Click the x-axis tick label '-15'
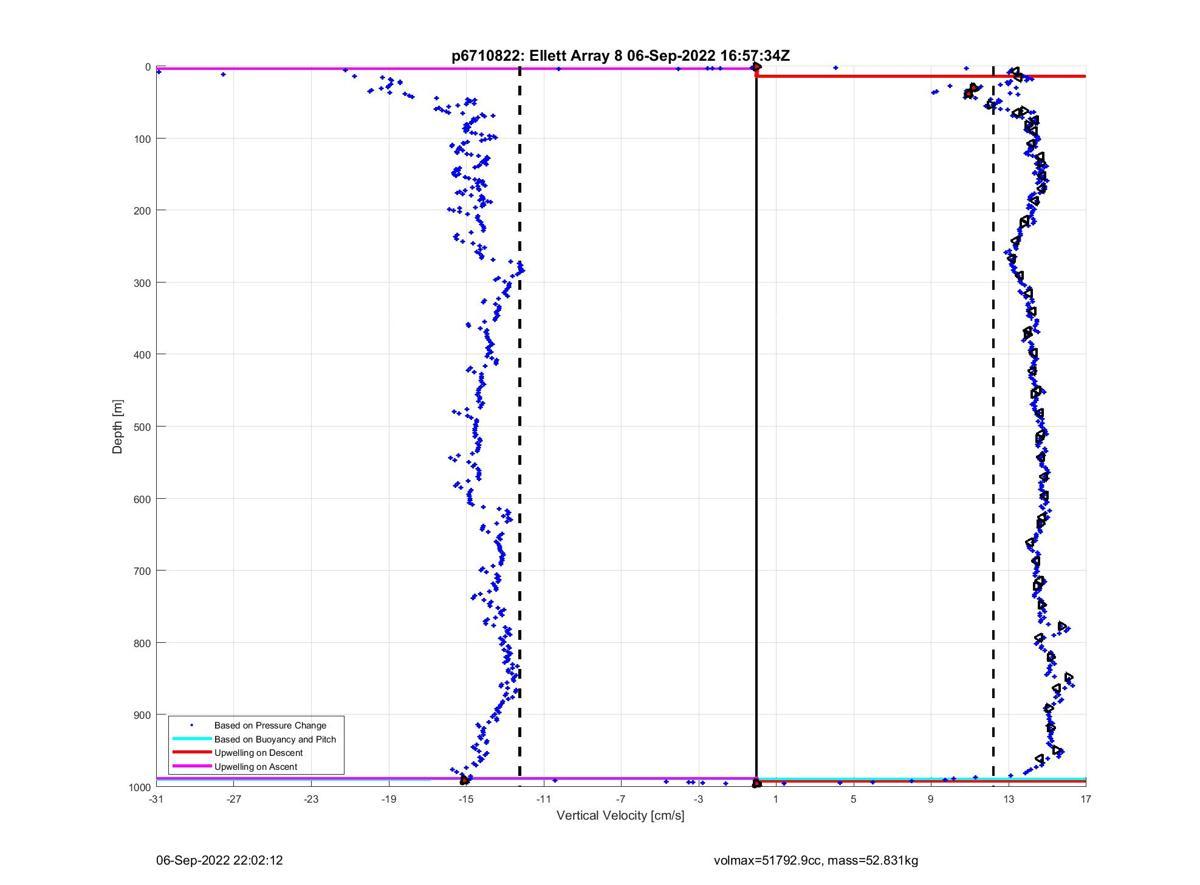This screenshot has width=1200, height=885. tap(466, 799)
